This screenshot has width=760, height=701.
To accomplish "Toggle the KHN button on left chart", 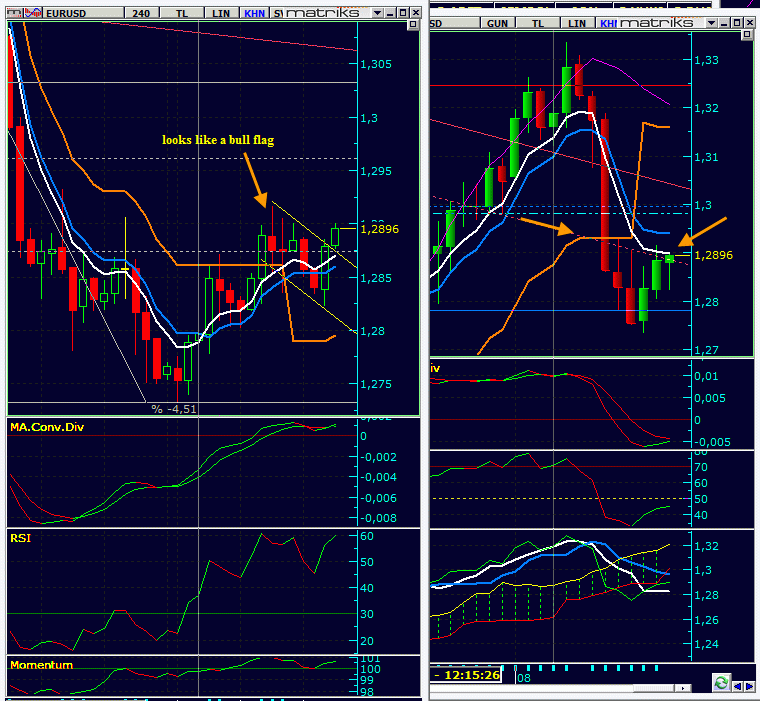I will 255,13.
